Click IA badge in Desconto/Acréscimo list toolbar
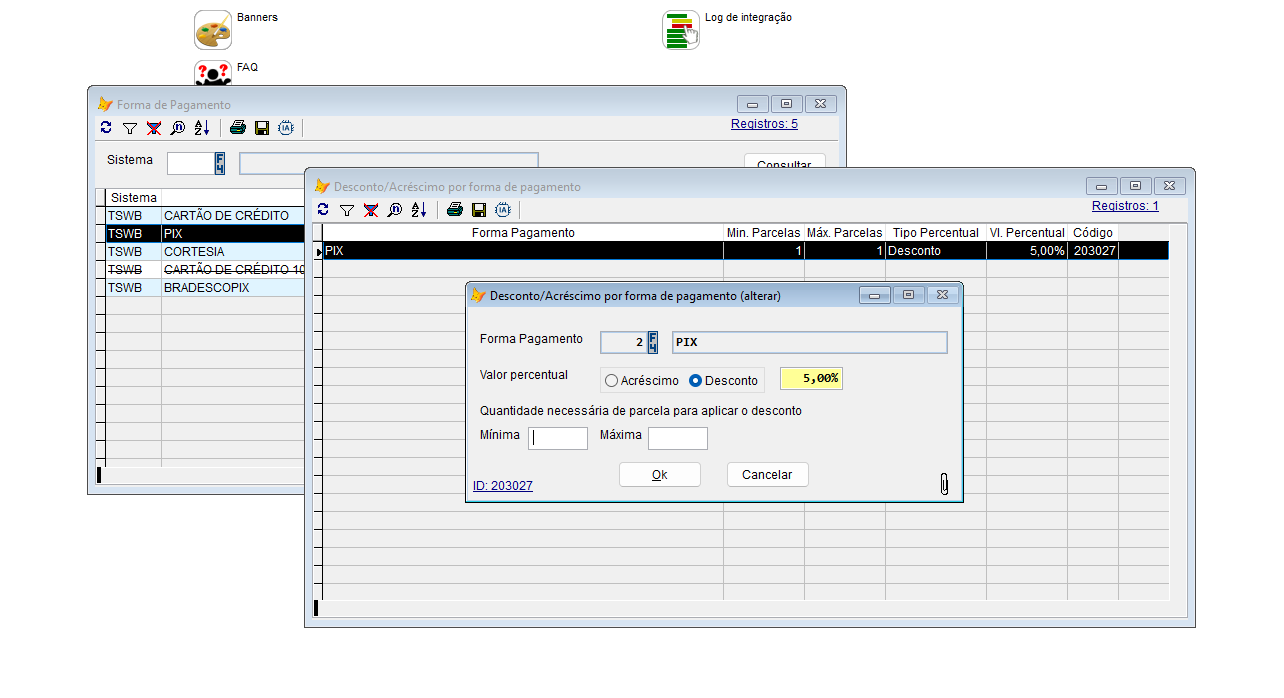Screen dimensions: 1284x698 pyautogui.click(x=503, y=210)
